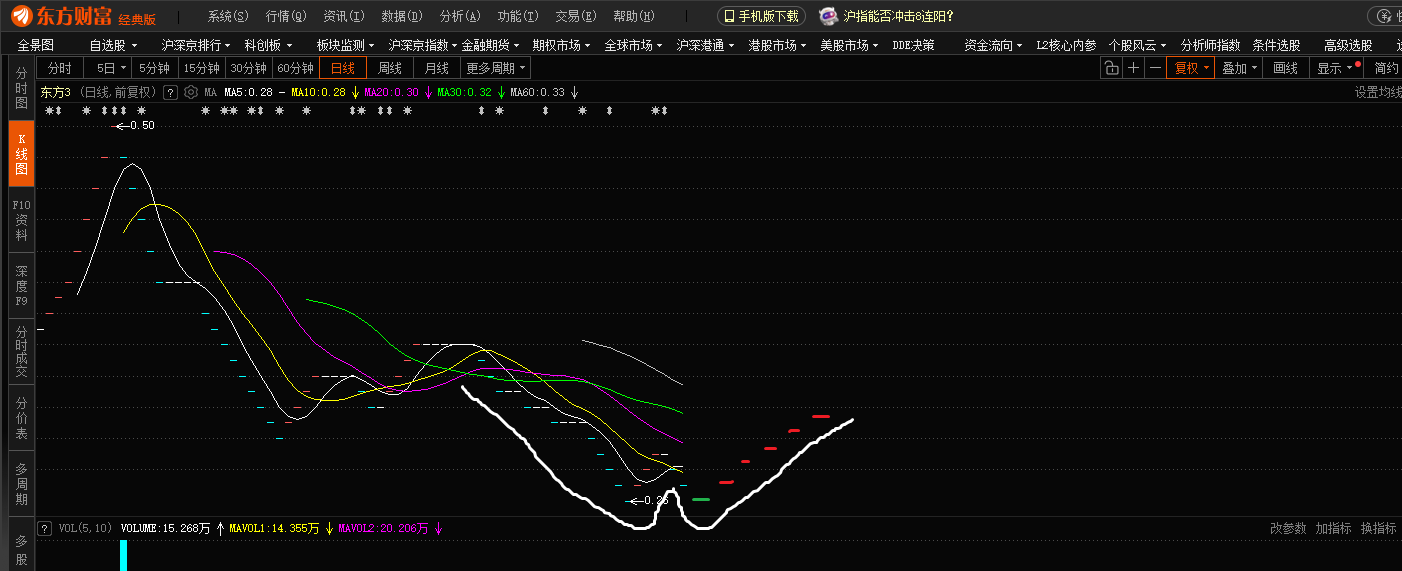The width and height of the screenshot is (1402, 571).
Task: Switch to 30分钟 period
Action: point(248,68)
